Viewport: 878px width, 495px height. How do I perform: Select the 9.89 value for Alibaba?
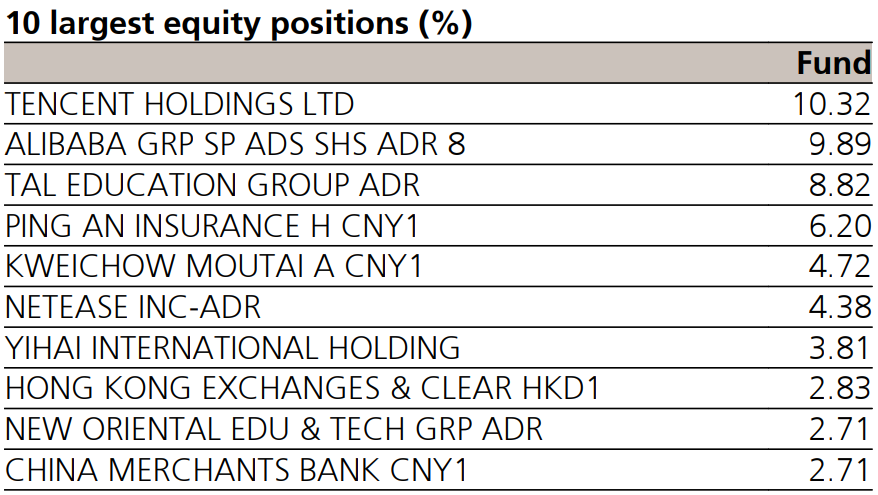point(840,145)
